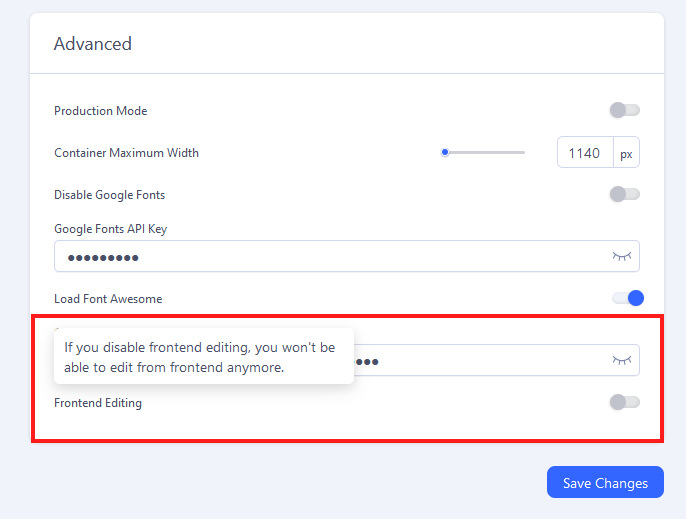686x519 pixels.
Task: Enable Production Mode toggle
Action: [624, 110]
